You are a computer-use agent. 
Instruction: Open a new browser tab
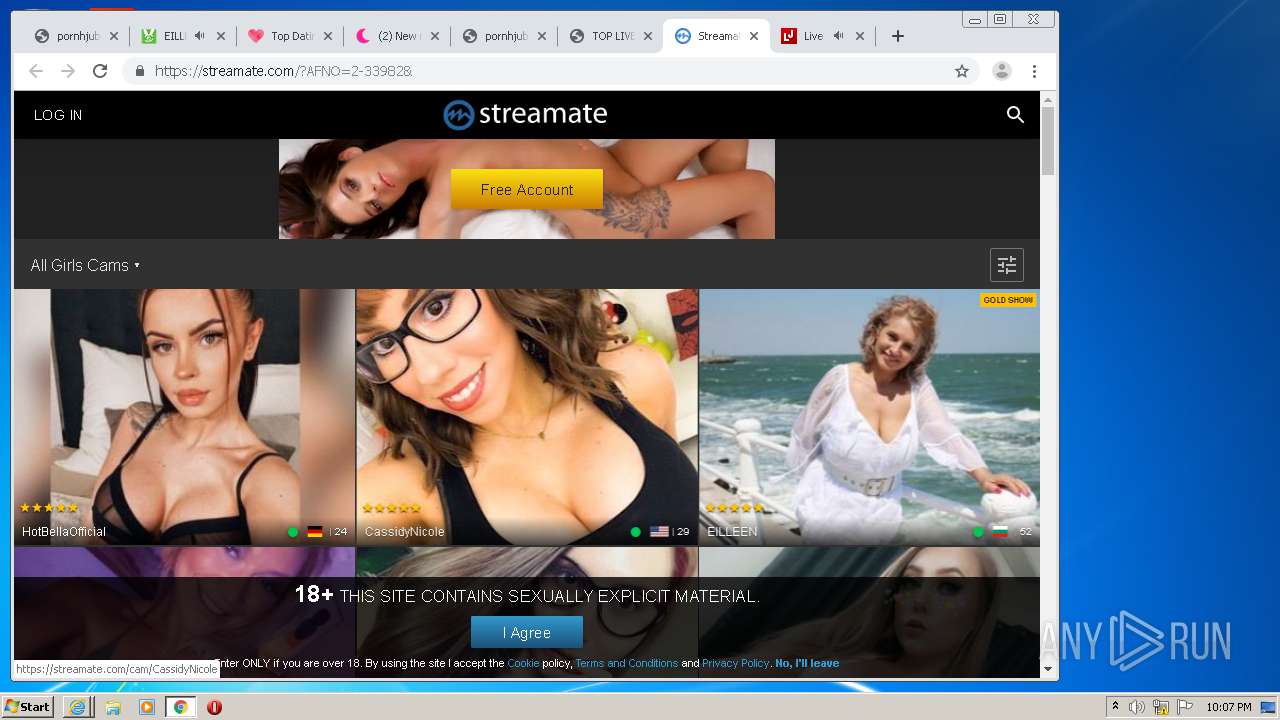click(x=898, y=36)
